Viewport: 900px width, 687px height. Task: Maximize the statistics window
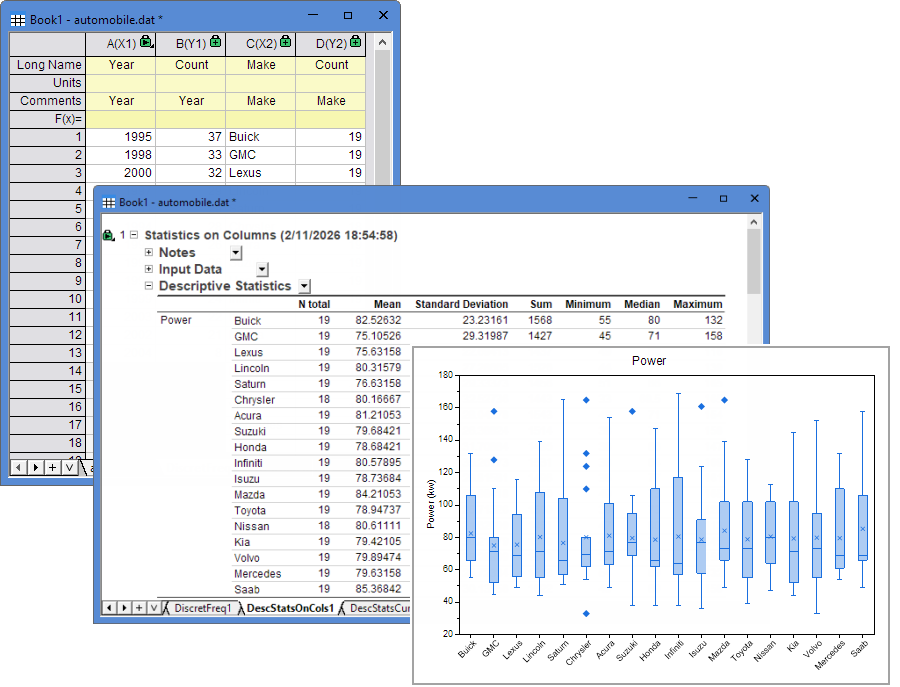click(723, 199)
